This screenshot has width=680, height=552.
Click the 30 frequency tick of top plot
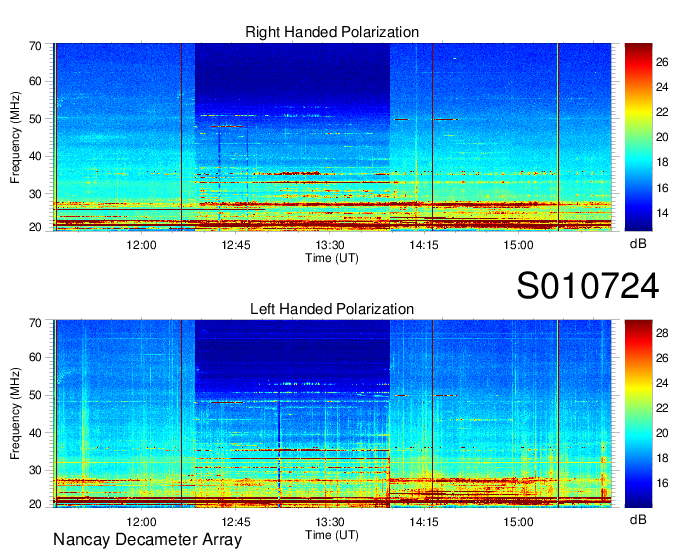[35, 194]
